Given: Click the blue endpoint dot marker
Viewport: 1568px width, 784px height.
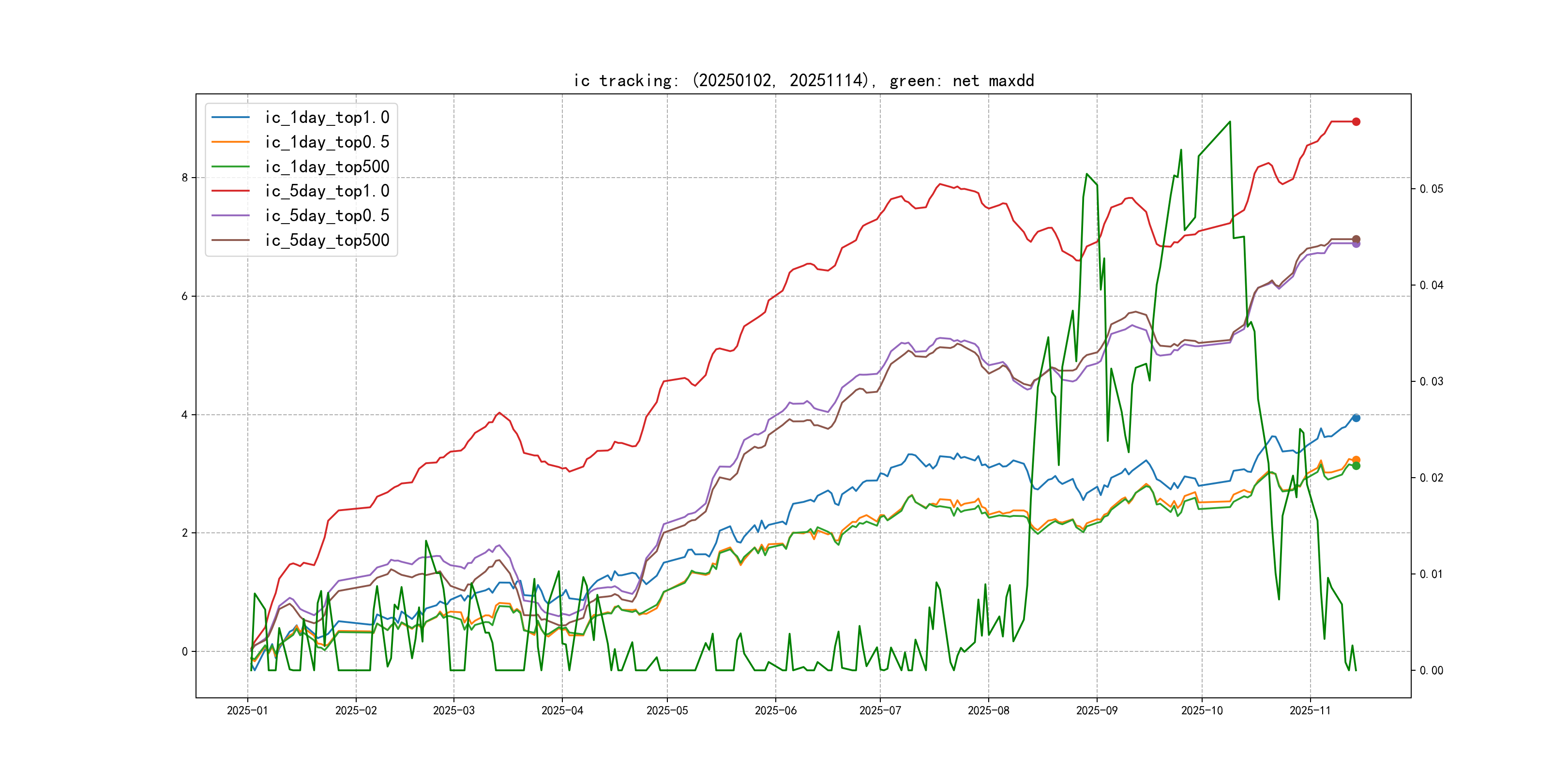Looking at the screenshot, I should pyautogui.click(x=1356, y=418).
